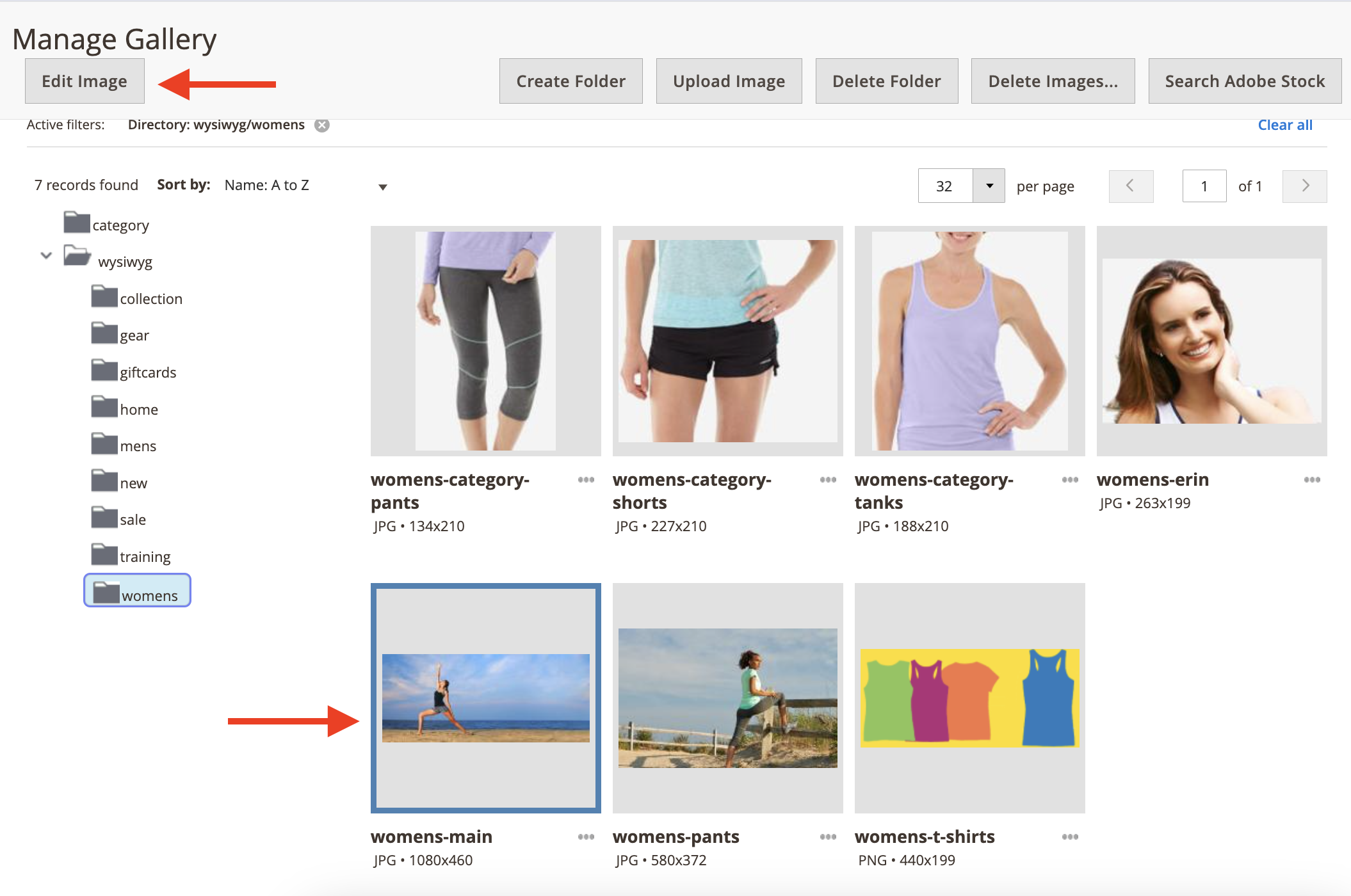This screenshot has height=896, width=1351.
Task: Open three-dot menu for womens-main image
Action: [x=586, y=836]
